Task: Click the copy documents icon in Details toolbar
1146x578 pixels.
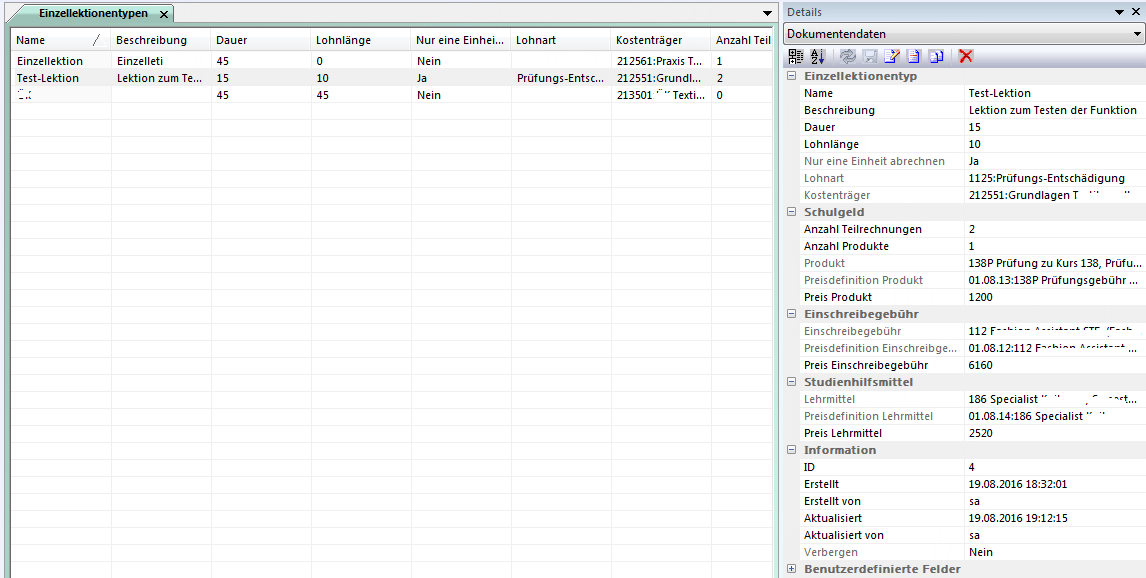Action: click(x=935, y=56)
